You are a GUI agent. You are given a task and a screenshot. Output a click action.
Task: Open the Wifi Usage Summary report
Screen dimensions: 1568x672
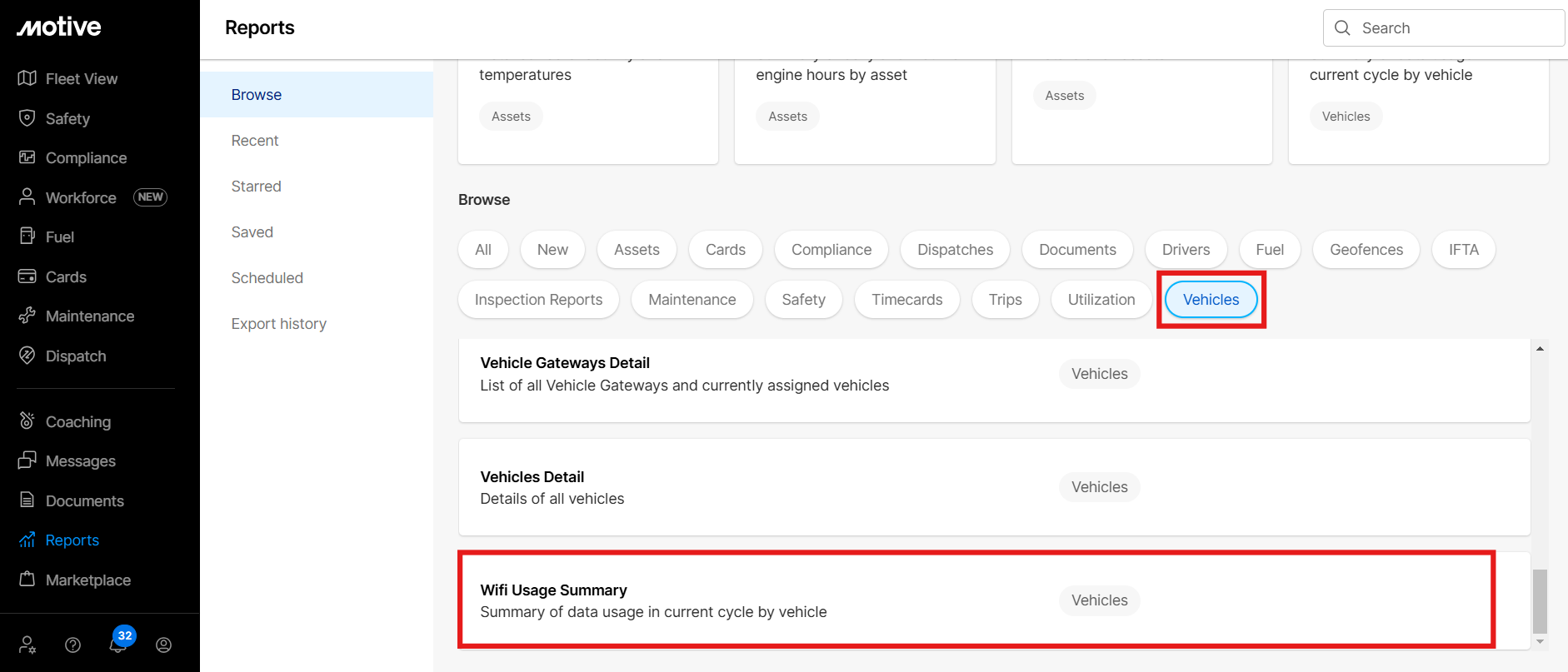(553, 590)
